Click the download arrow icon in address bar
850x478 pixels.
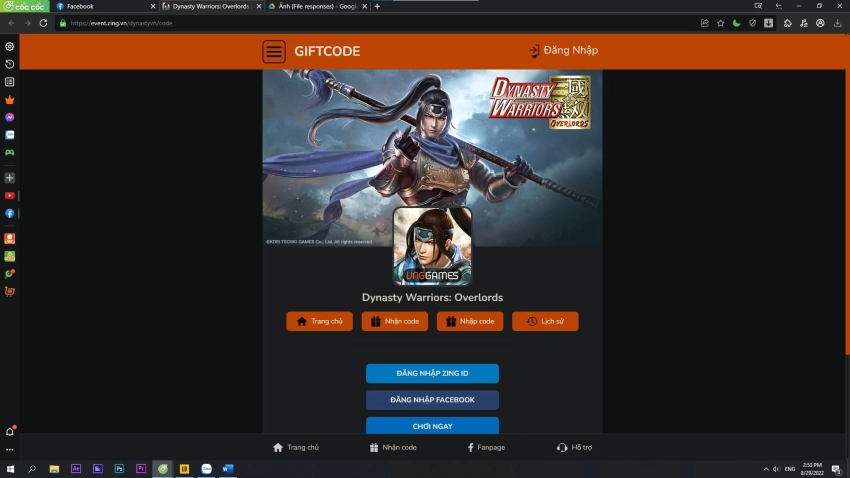[x=769, y=23]
